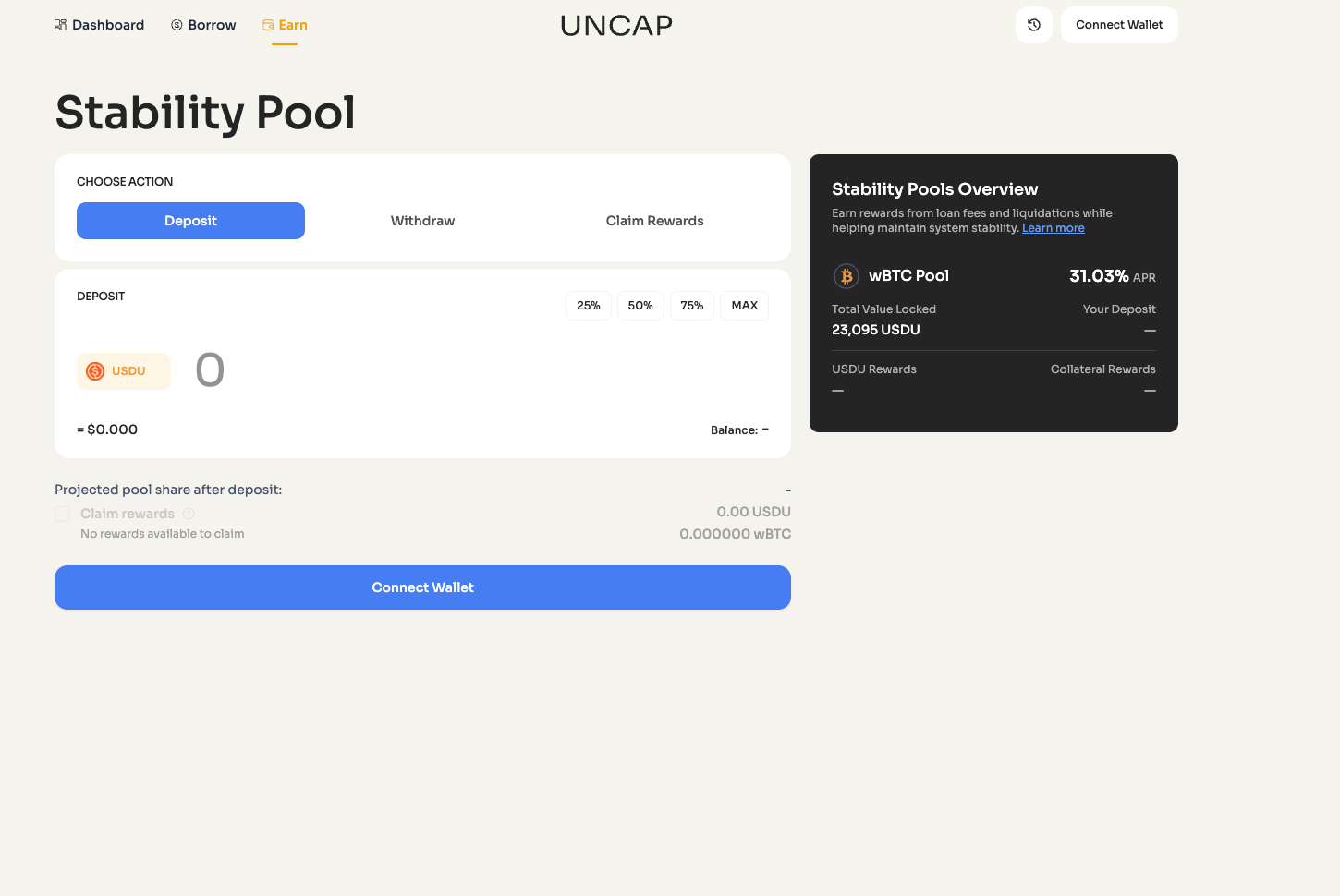Open transaction history via the clock icon

pyautogui.click(x=1033, y=25)
